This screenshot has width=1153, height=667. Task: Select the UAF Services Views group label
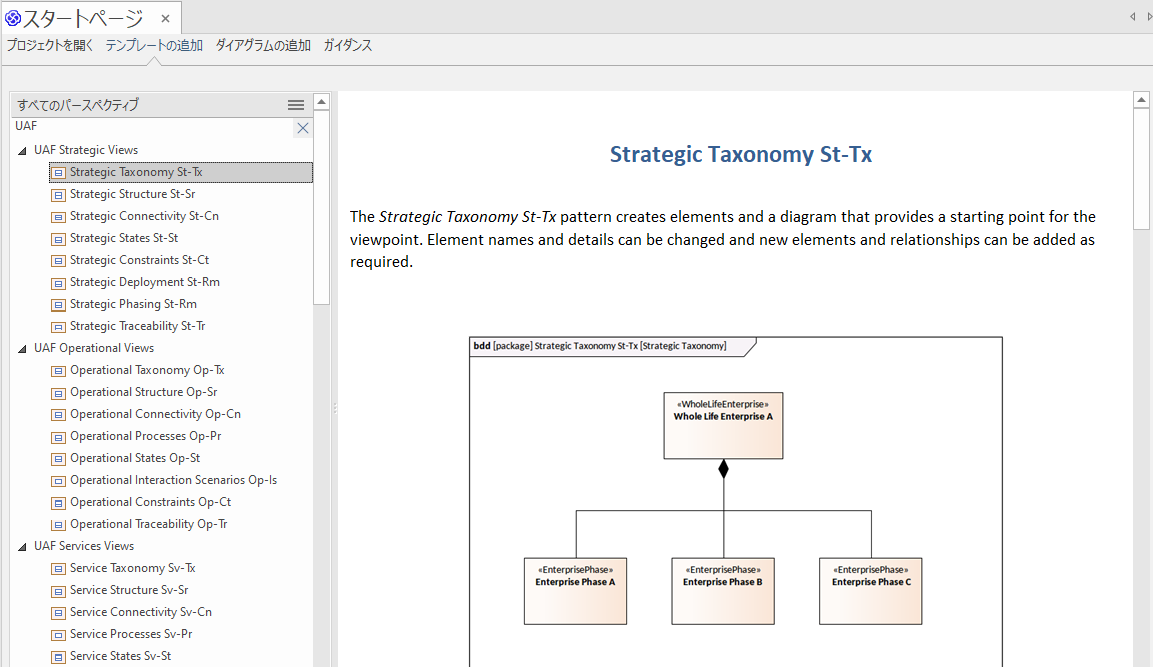(84, 546)
